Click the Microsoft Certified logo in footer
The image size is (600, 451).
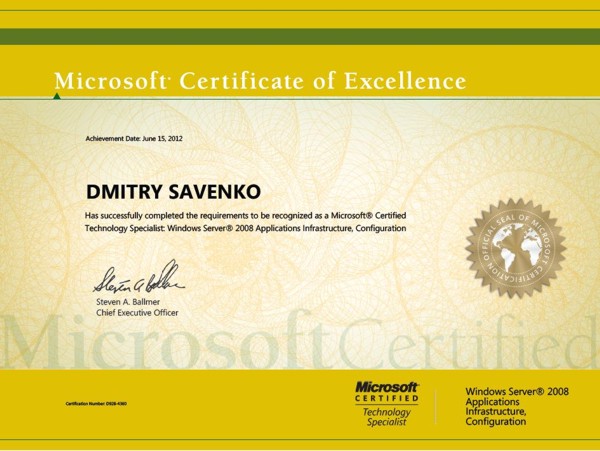387,392
